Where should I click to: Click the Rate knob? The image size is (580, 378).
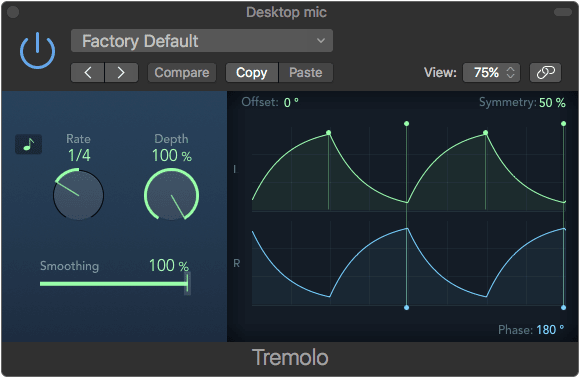click(78, 195)
